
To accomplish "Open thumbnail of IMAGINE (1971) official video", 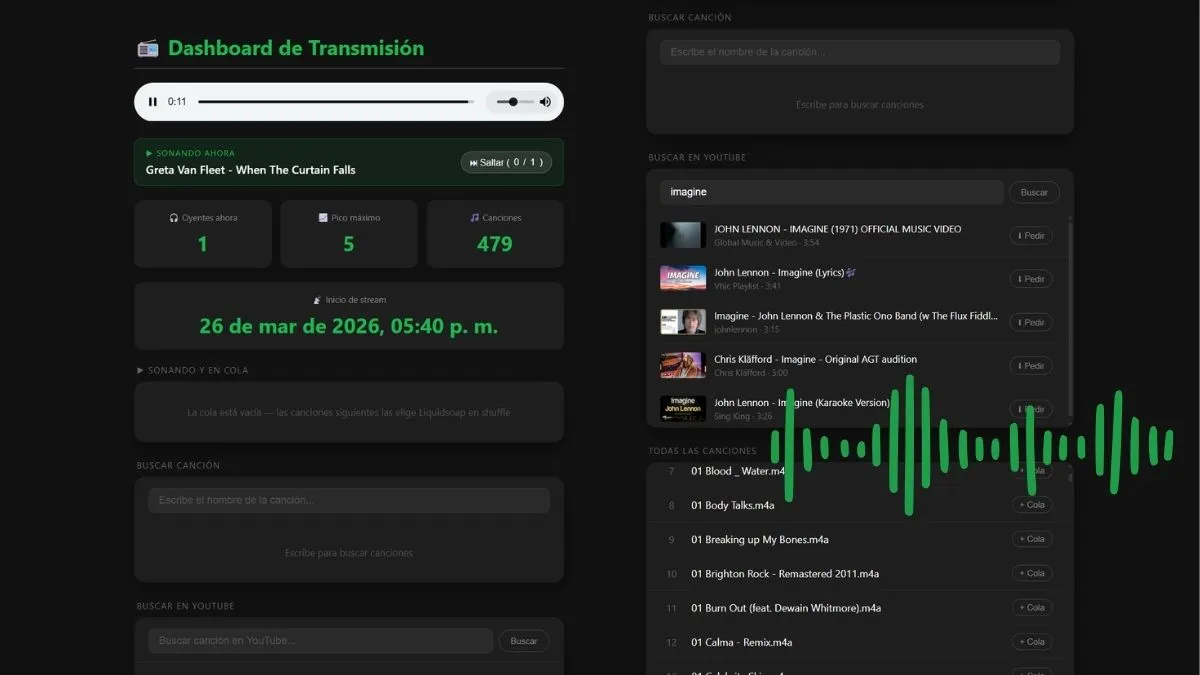I will click(x=683, y=235).
